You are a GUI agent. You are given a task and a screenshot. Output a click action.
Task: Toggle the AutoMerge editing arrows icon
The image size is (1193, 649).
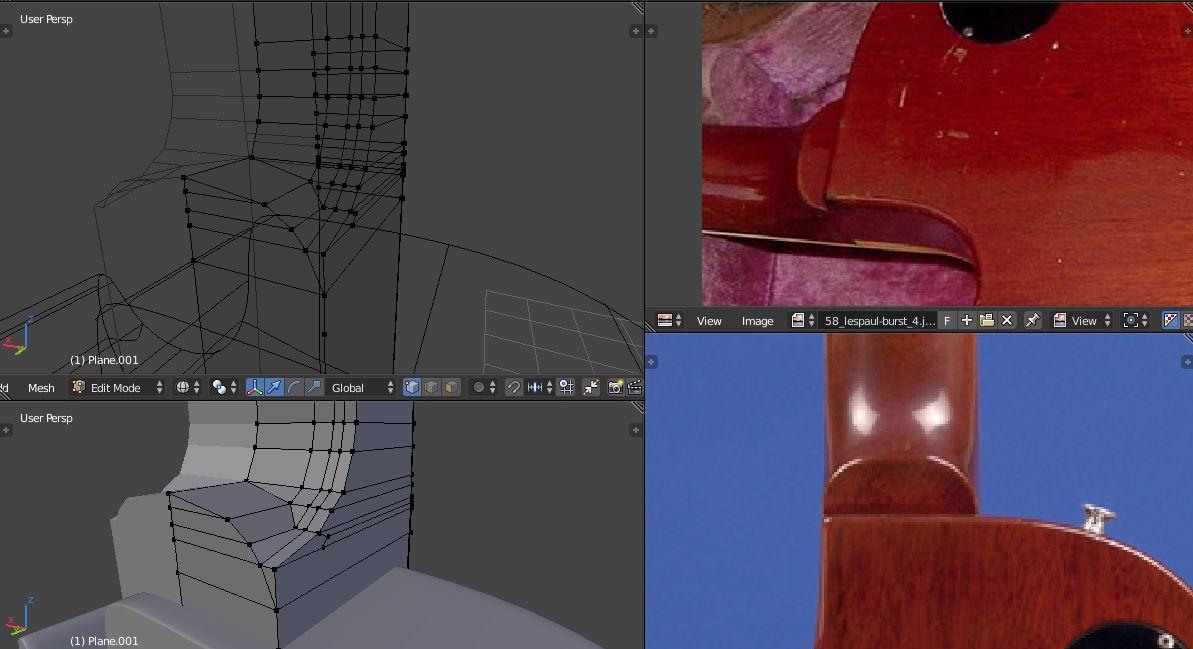(x=591, y=387)
